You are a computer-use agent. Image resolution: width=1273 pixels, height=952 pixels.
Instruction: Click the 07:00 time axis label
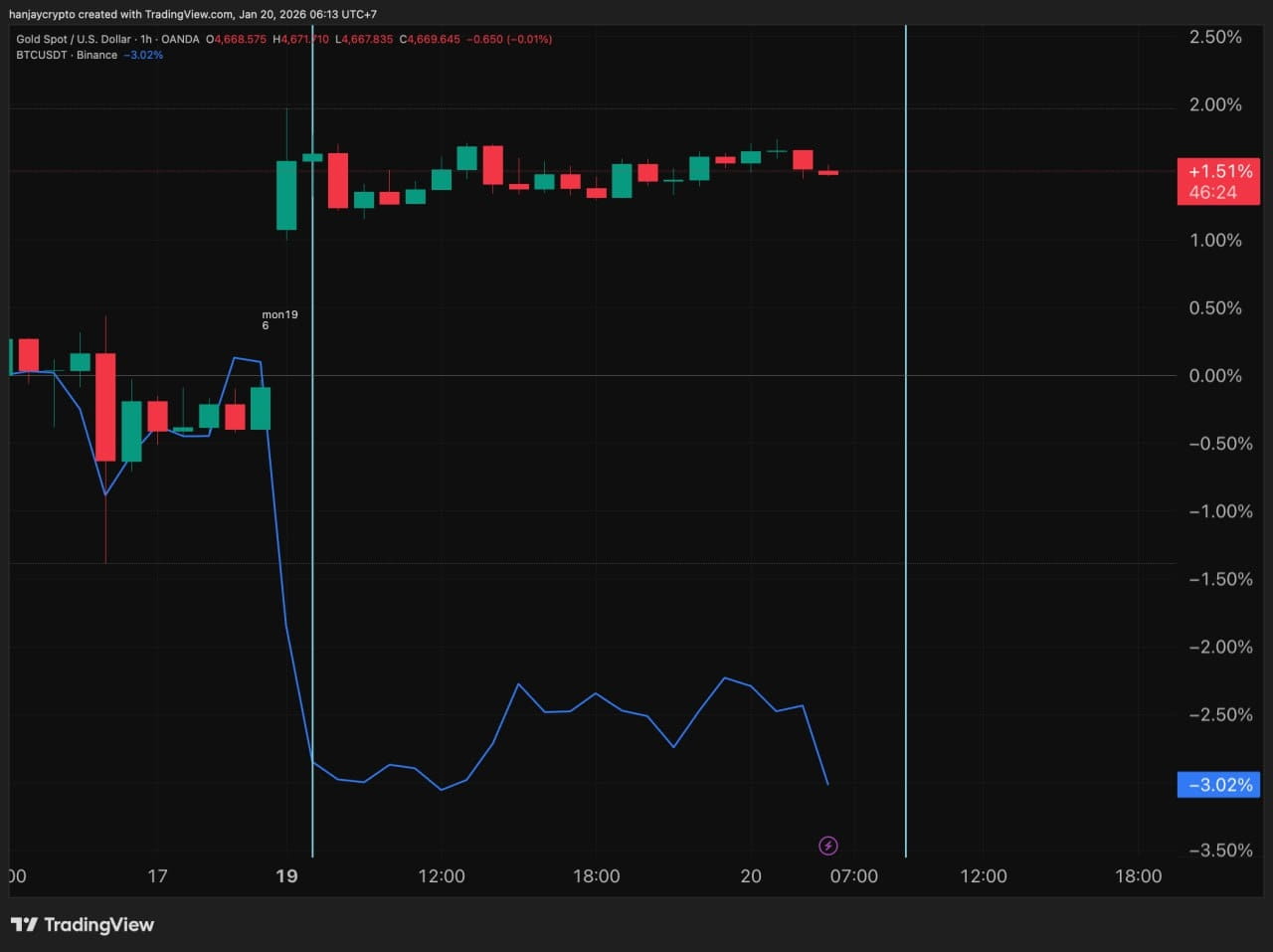(854, 876)
